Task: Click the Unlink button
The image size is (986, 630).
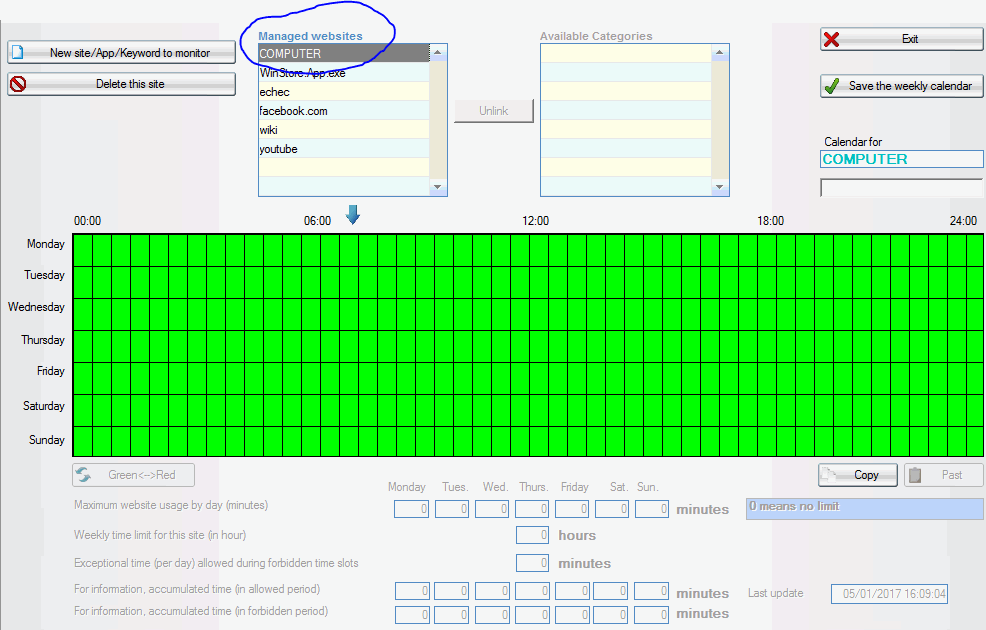Action: coord(493,111)
